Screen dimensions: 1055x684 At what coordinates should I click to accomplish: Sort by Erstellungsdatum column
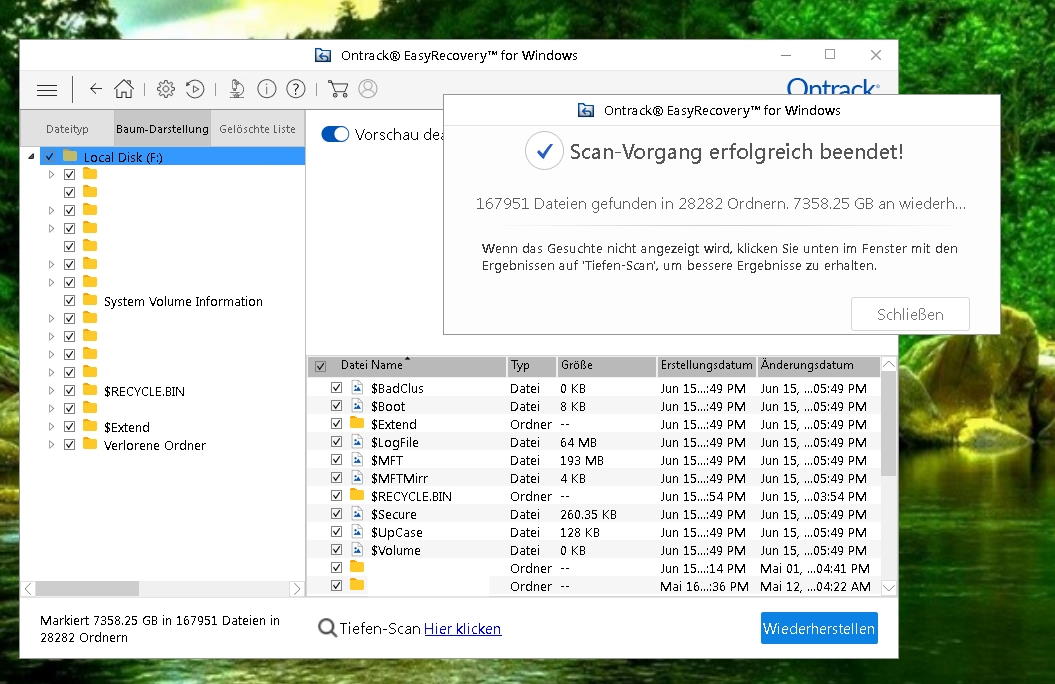tap(706, 366)
